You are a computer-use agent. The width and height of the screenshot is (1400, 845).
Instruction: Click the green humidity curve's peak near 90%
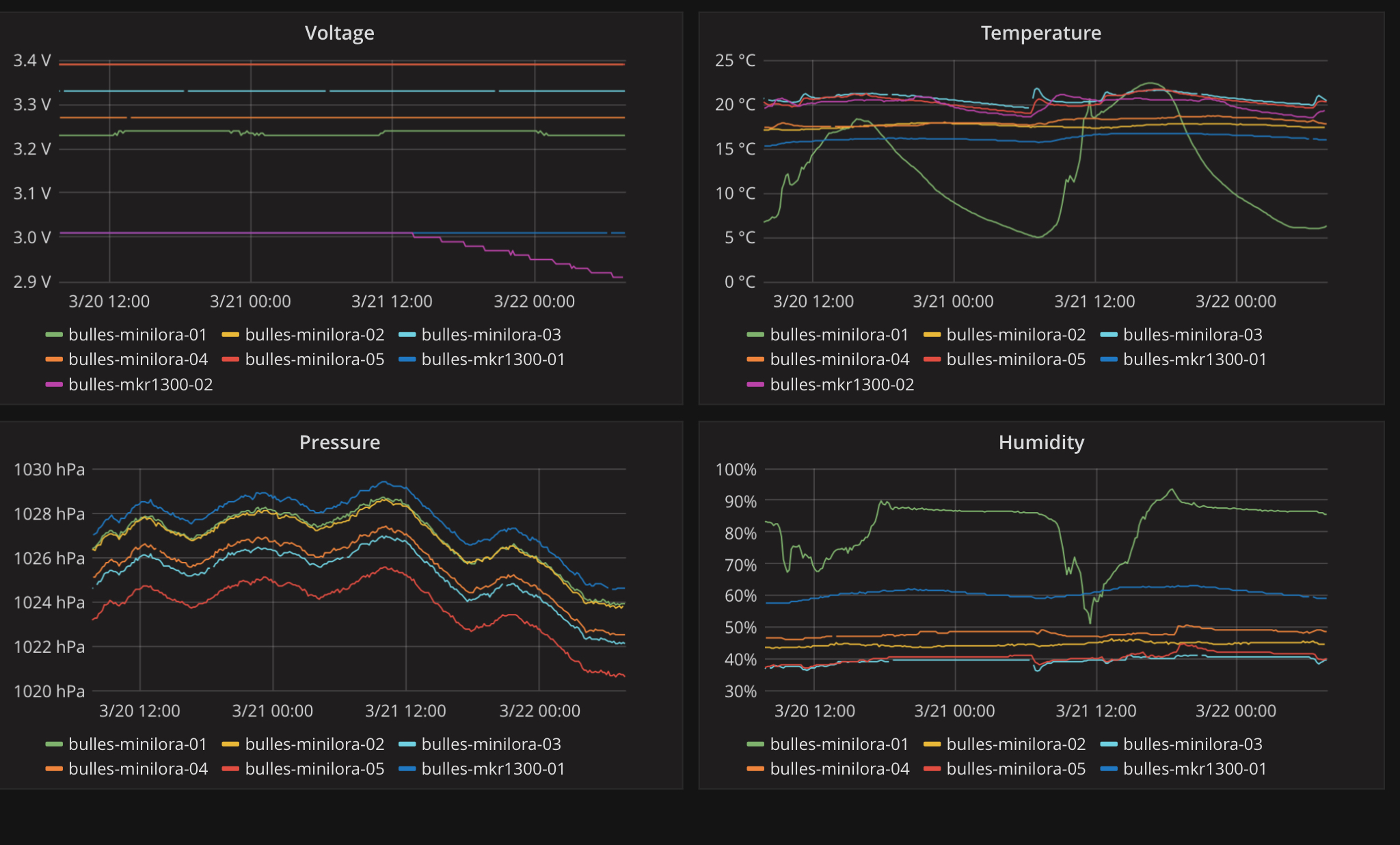coord(1171,489)
